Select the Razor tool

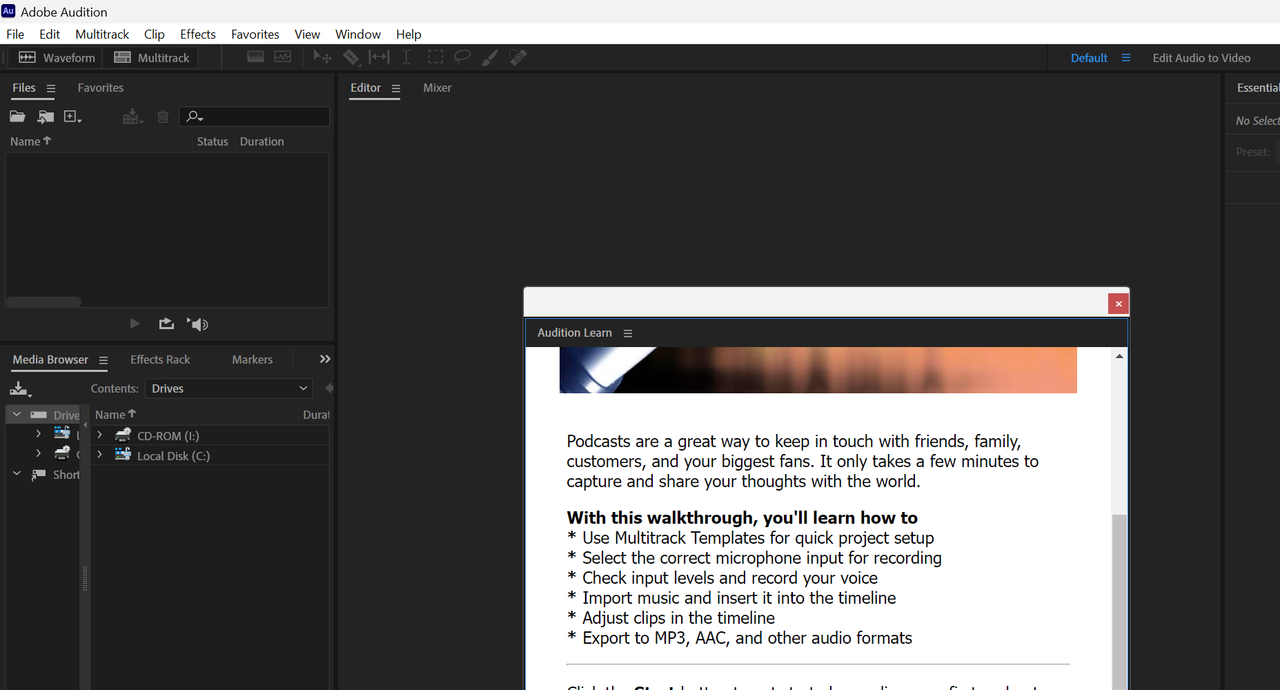coord(351,58)
